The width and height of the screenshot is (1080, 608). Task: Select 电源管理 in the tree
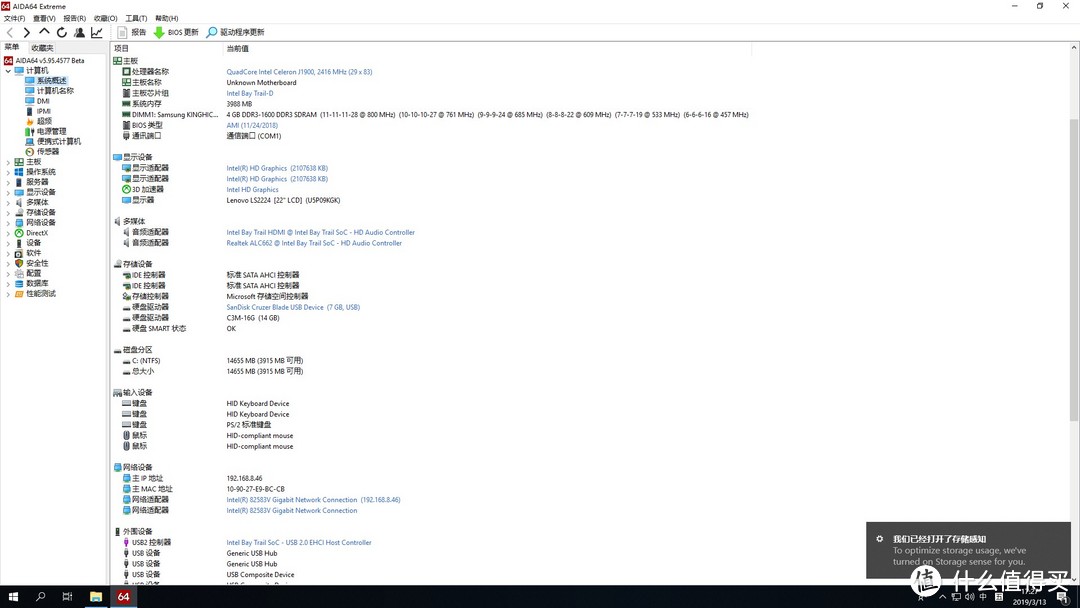tap(51, 132)
